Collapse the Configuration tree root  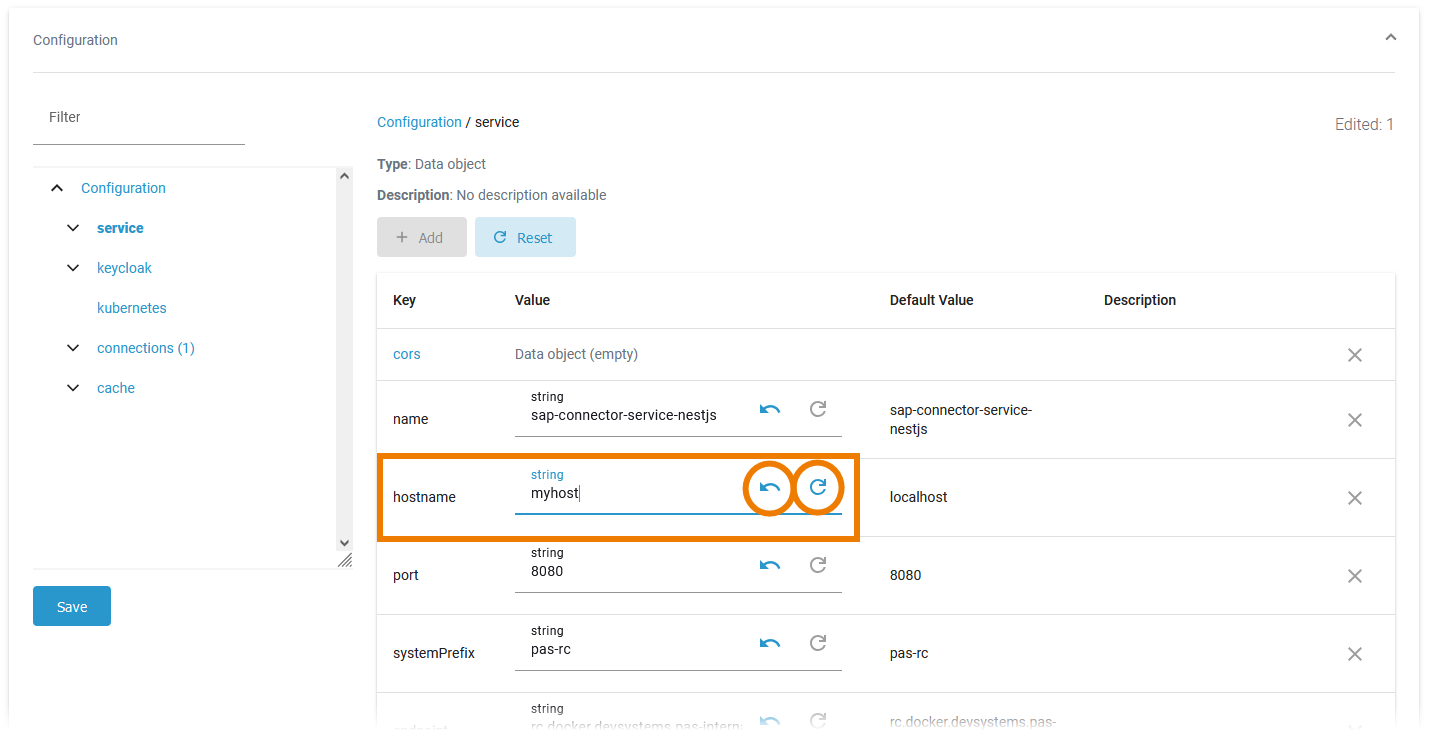(58, 188)
